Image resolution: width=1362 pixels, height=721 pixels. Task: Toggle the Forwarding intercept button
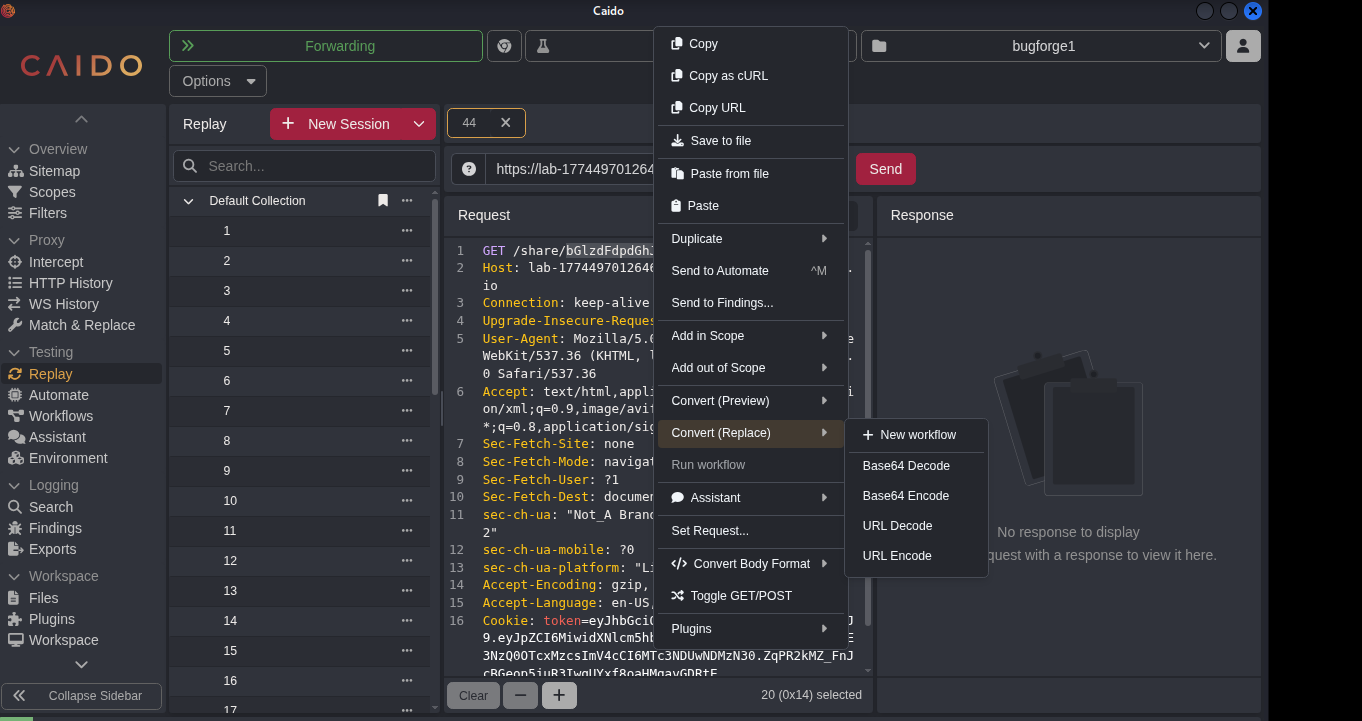[326, 46]
